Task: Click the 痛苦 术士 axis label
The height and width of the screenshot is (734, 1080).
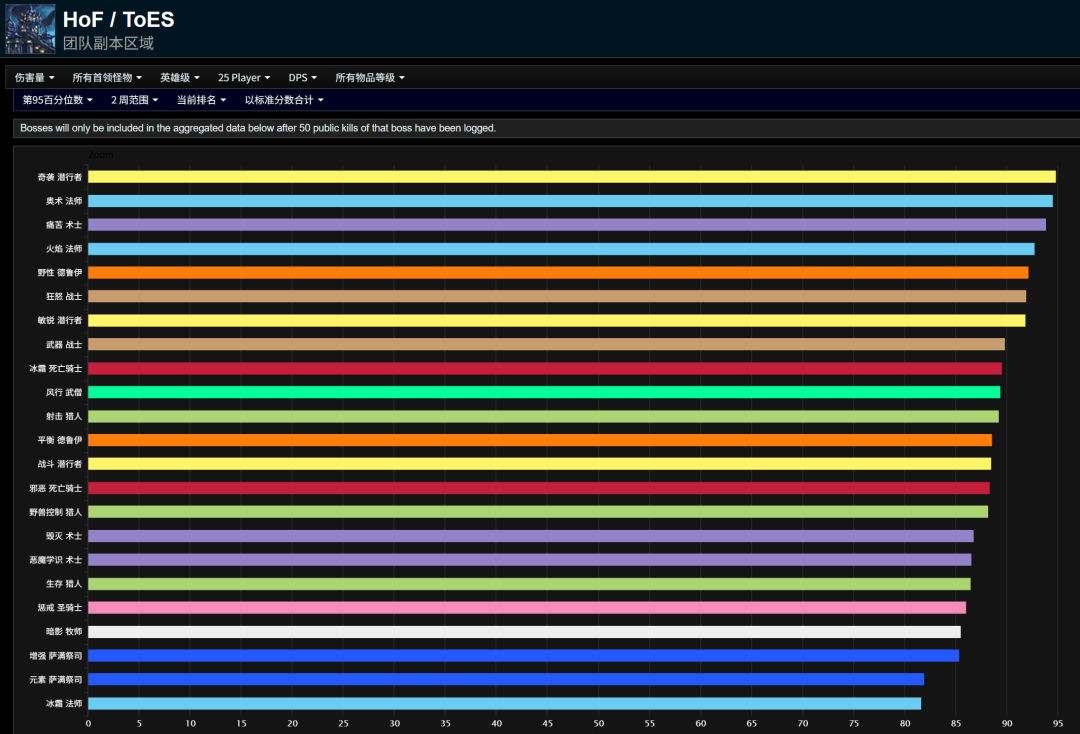Action: coord(63,224)
